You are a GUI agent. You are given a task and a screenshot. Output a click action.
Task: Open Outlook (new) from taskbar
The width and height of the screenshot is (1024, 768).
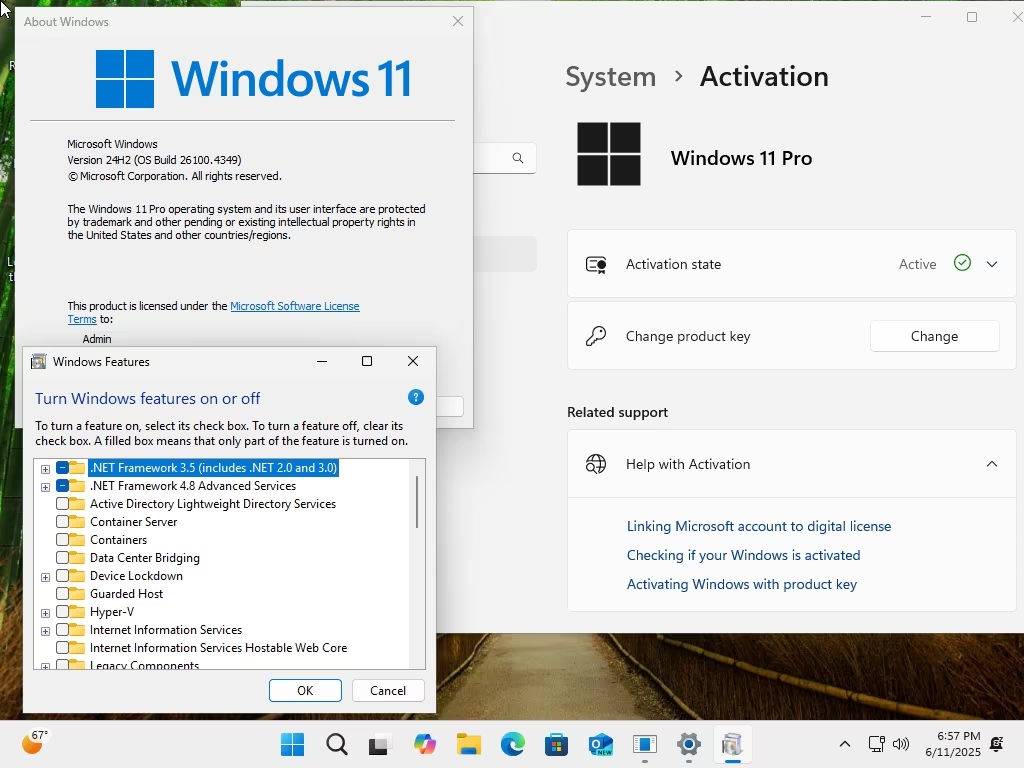[601, 744]
